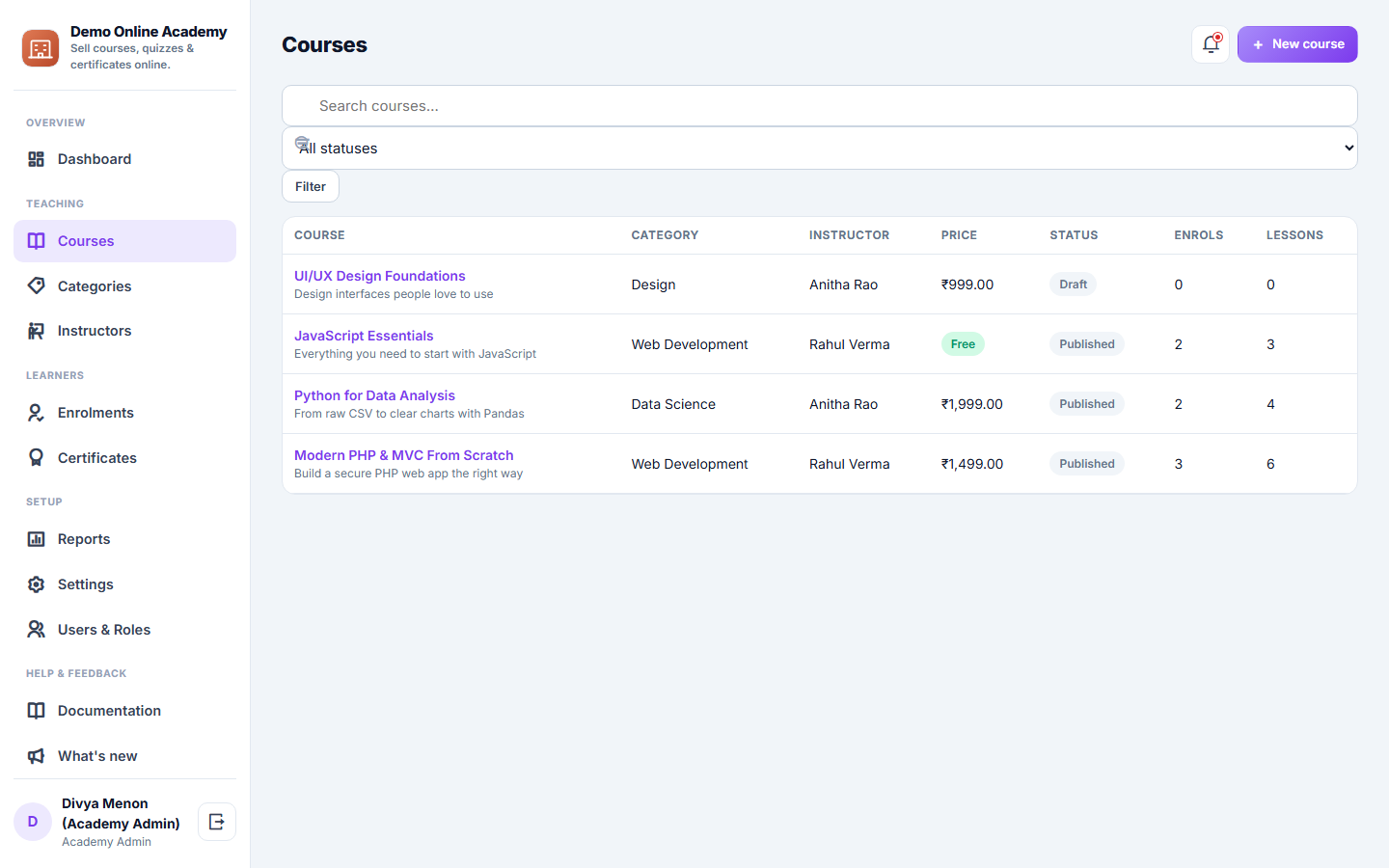Open the All statuses dropdown

pos(820,149)
